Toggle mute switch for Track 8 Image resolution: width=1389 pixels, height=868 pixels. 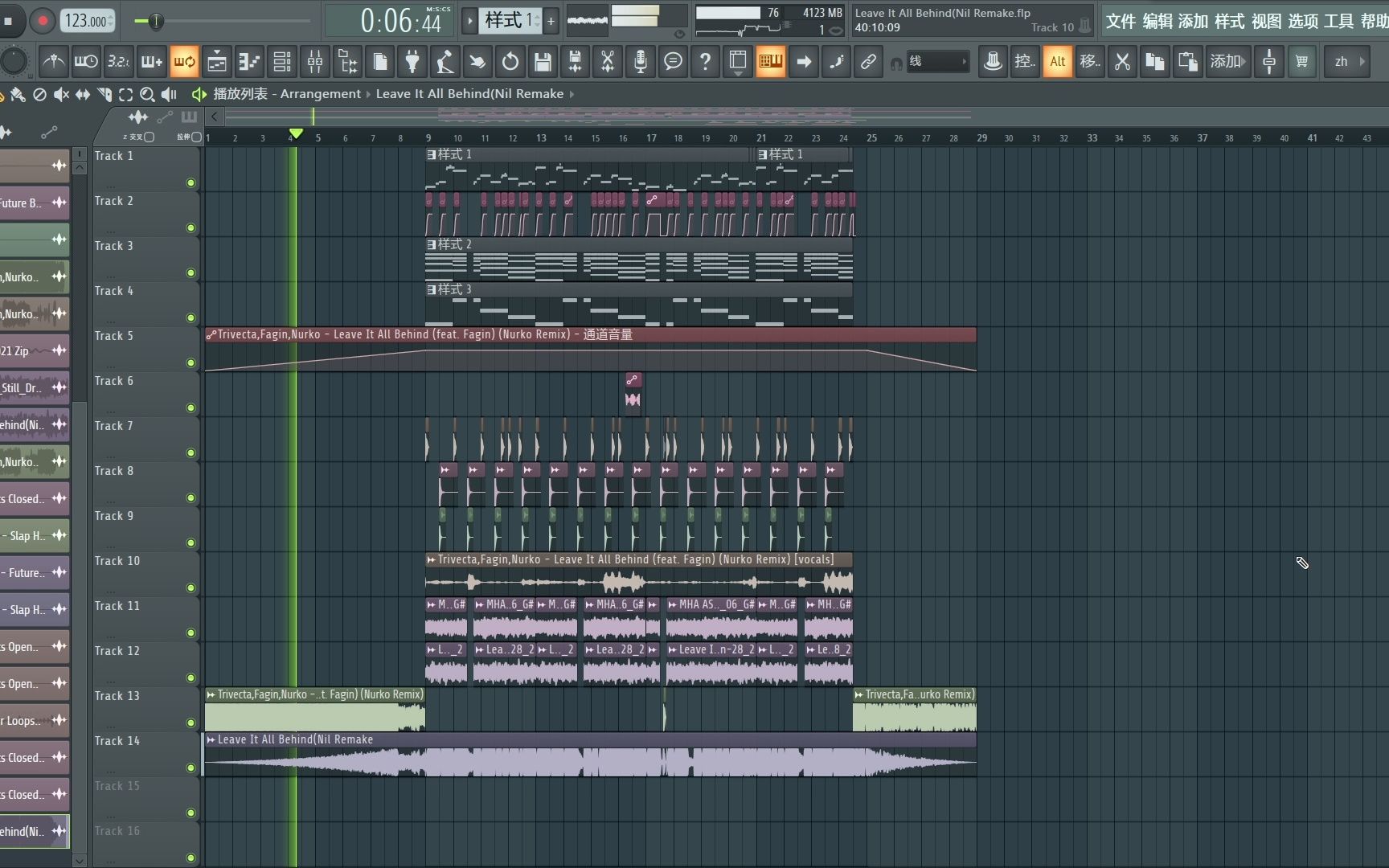coord(191,498)
